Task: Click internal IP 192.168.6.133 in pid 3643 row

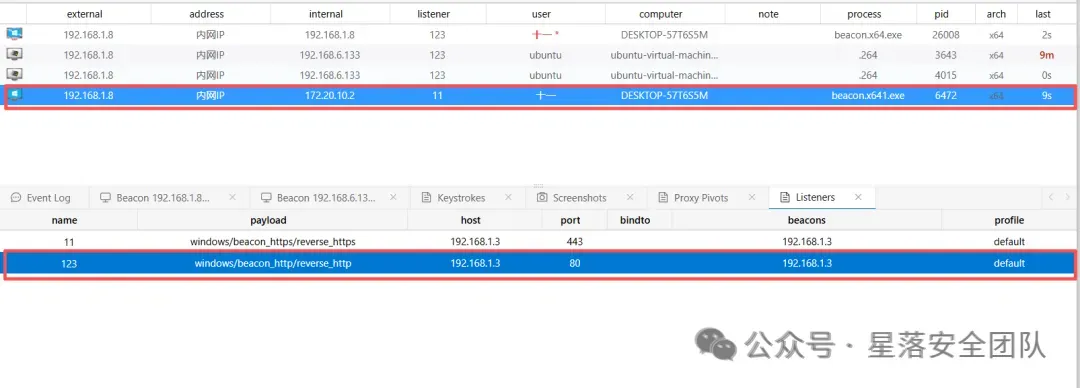Action: pos(329,55)
